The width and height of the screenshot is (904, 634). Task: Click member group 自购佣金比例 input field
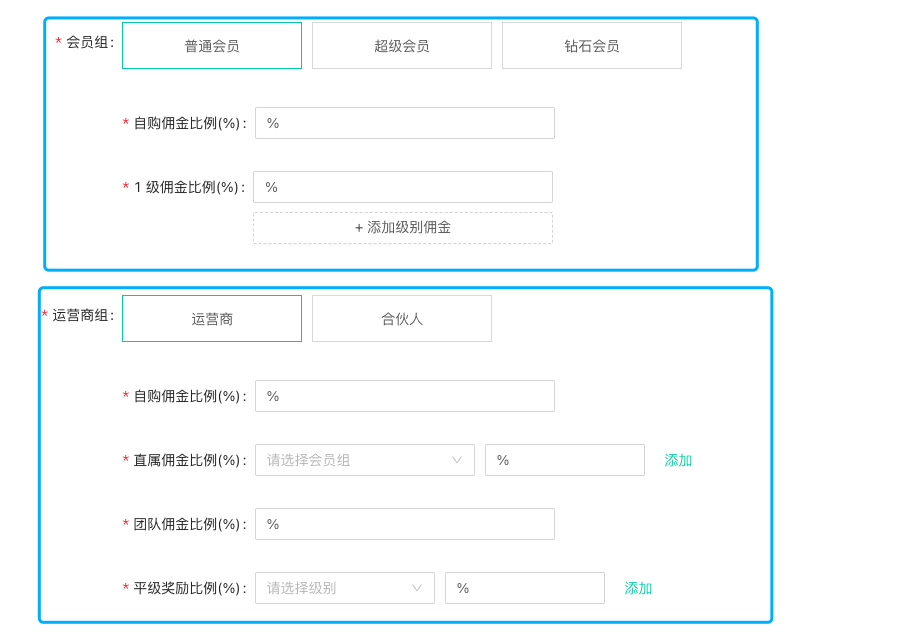(x=405, y=123)
